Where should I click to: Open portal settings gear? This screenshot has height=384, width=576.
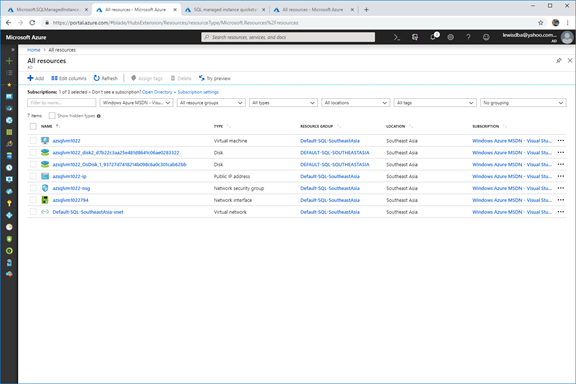[x=450, y=37]
